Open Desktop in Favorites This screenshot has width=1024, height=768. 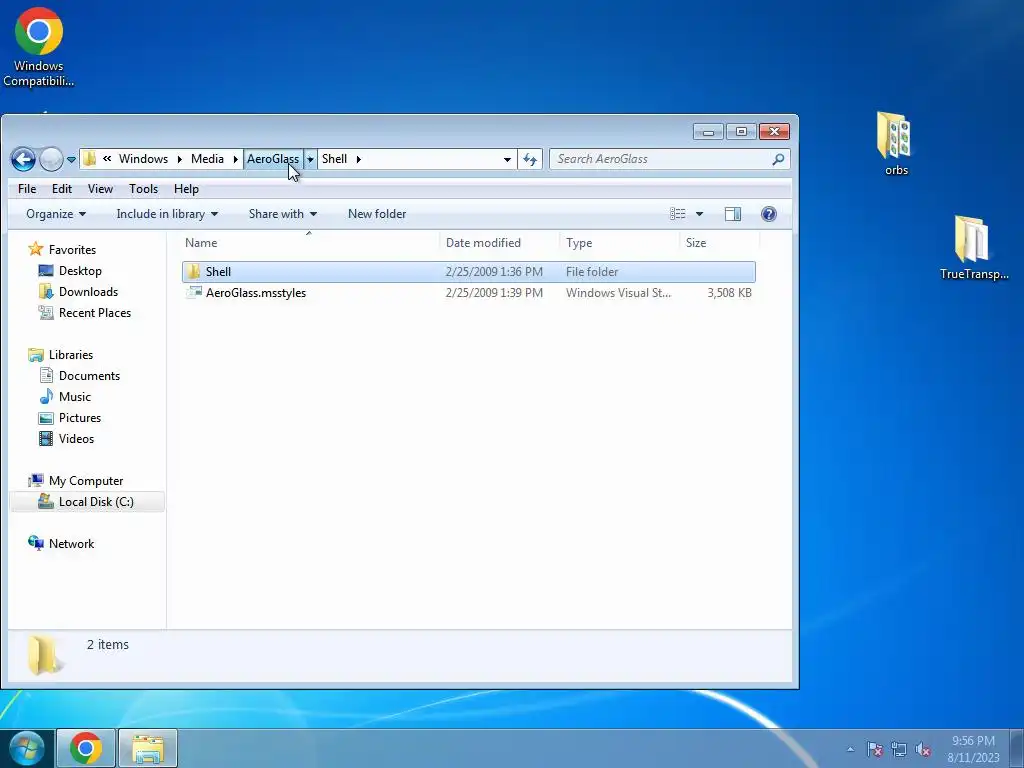tap(80, 270)
